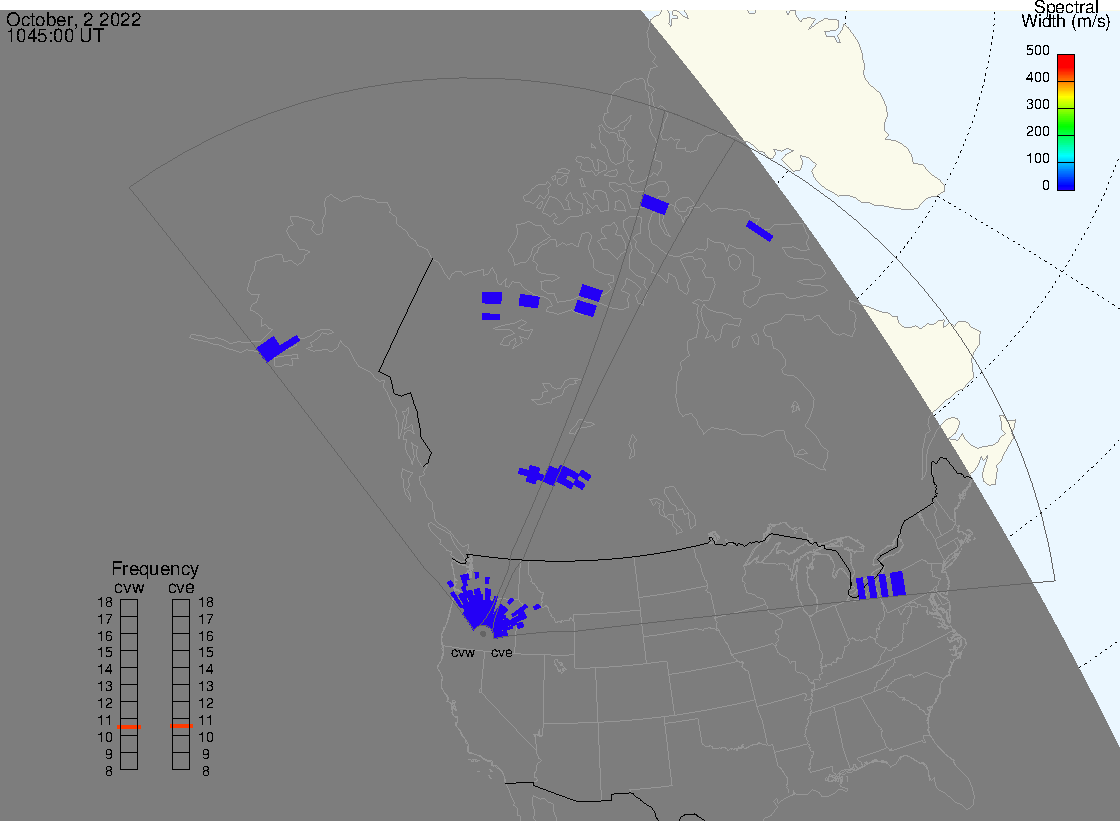Click the "Spectral Width (m/s)" legend title
This screenshot has height=821, width=1120.
(1065, 14)
